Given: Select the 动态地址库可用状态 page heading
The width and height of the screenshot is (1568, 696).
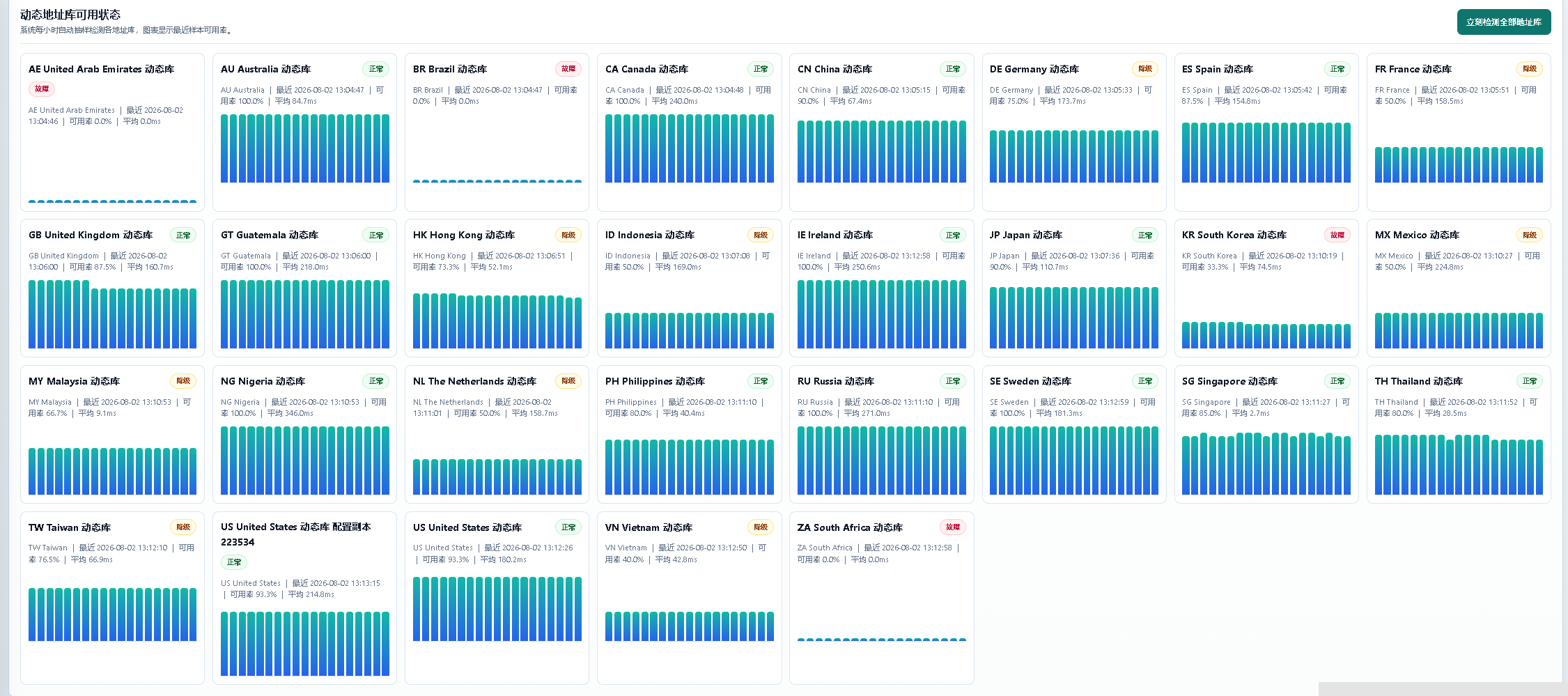Looking at the screenshot, I should pyautogui.click(x=70, y=15).
